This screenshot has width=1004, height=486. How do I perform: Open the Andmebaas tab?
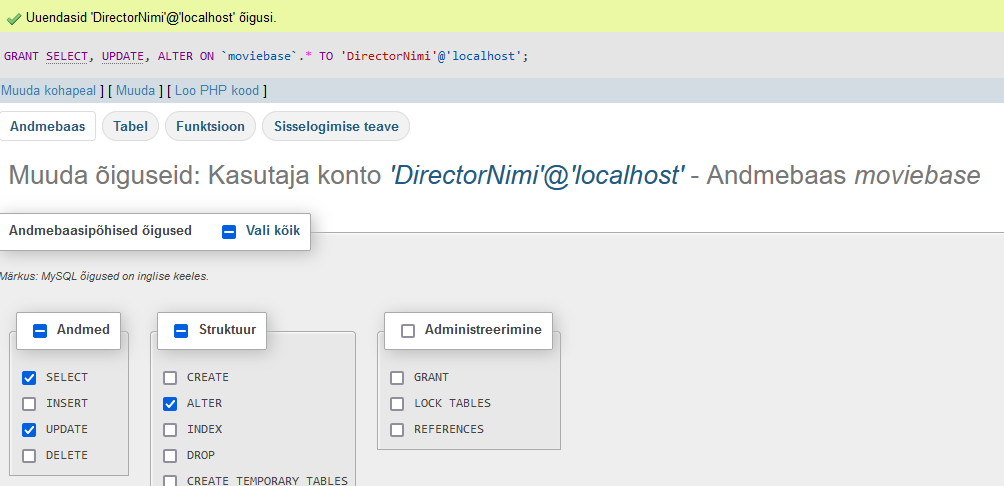(x=47, y=126)
